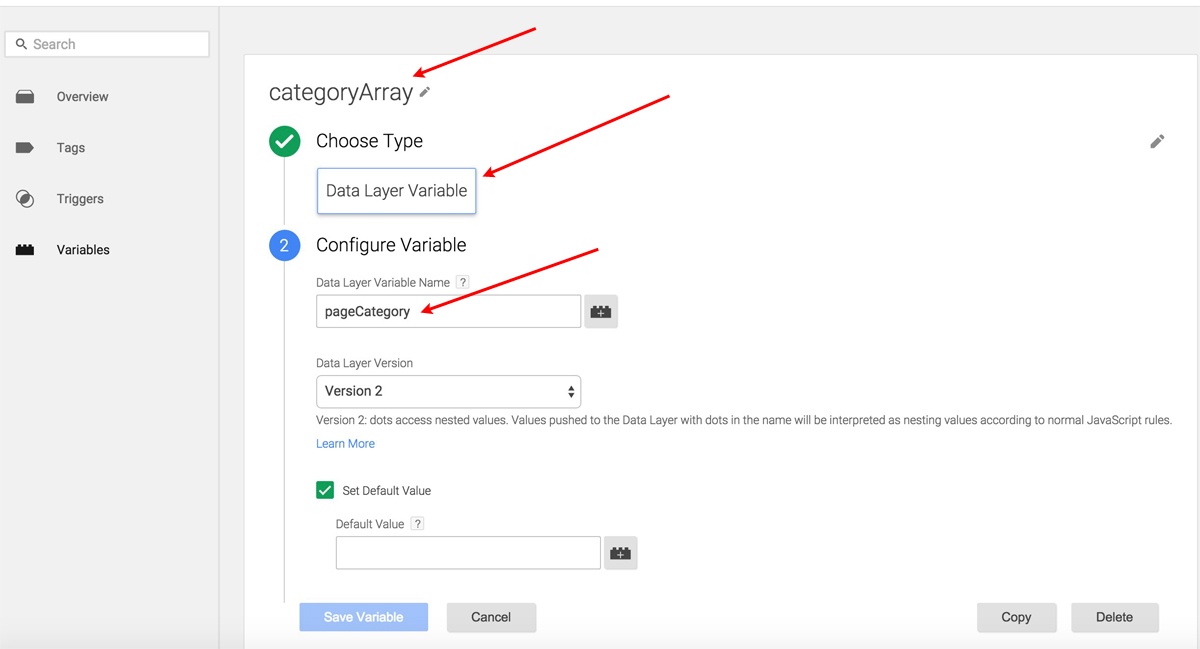Select Variables in the sidebar

coord(83,250)
